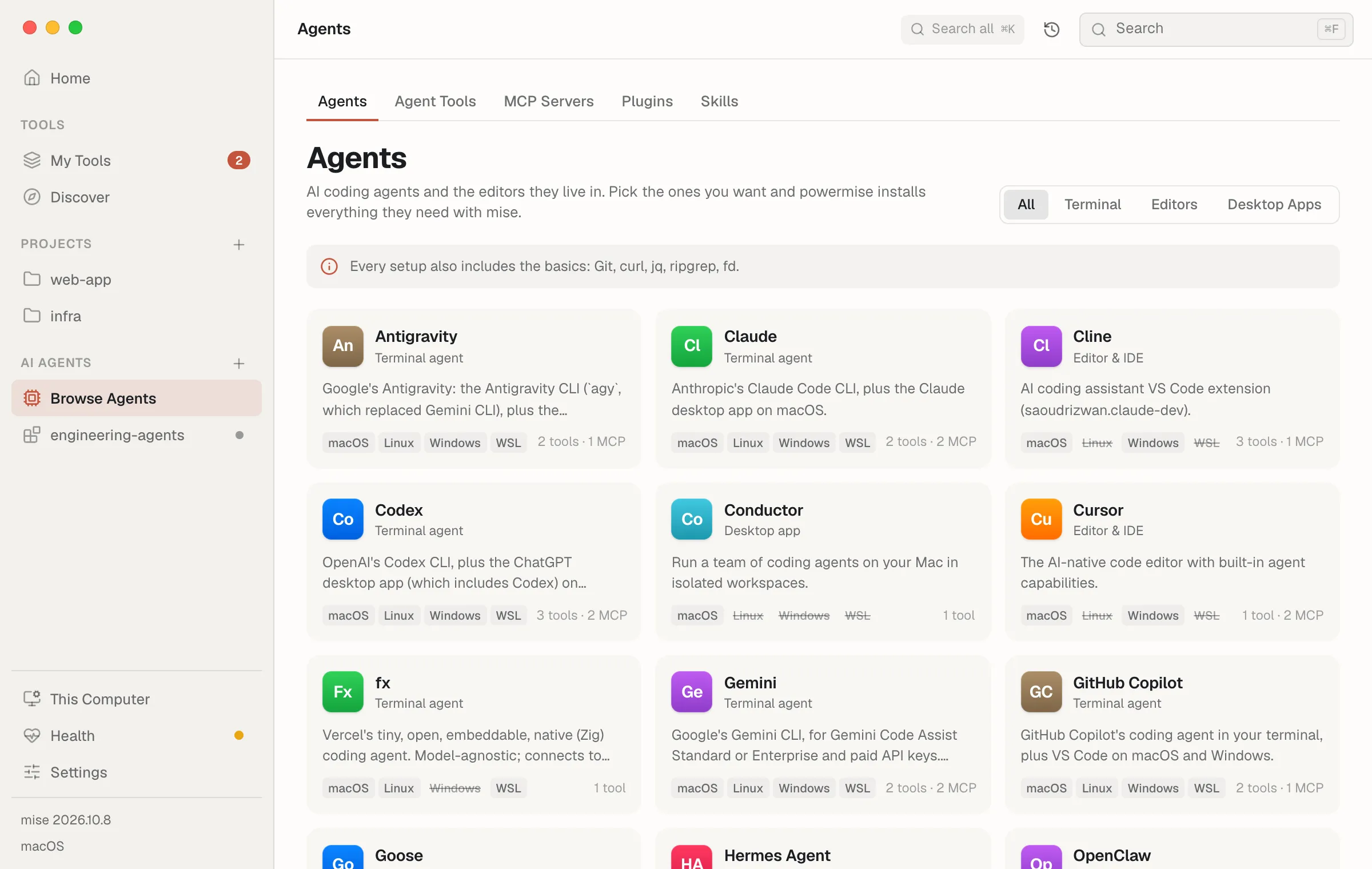Click the '3 tools · 1 MCP' text on Cline
Viewport: 1372px width, 869px height.
[x=1279, y=441]
